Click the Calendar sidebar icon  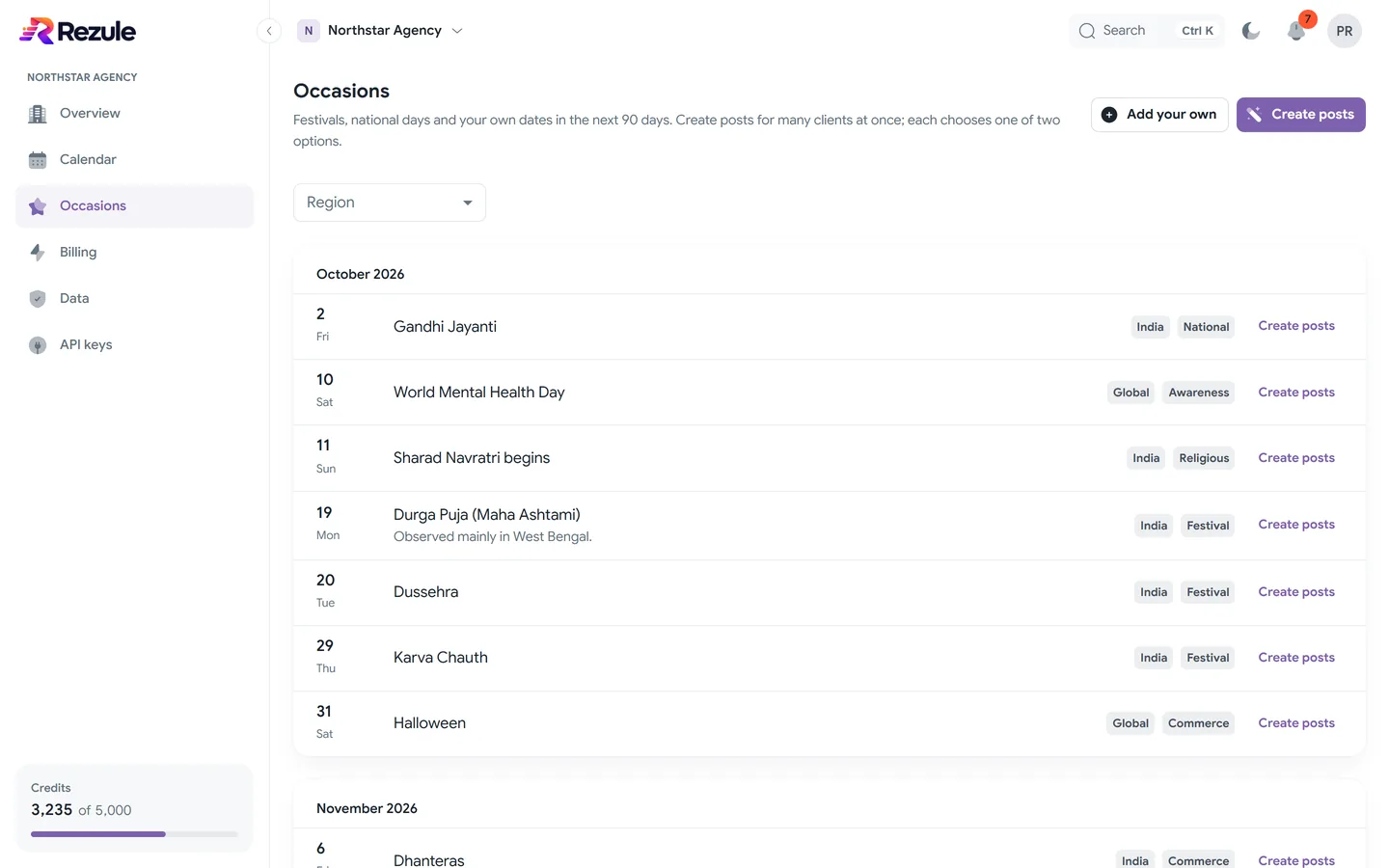point(38,160)
